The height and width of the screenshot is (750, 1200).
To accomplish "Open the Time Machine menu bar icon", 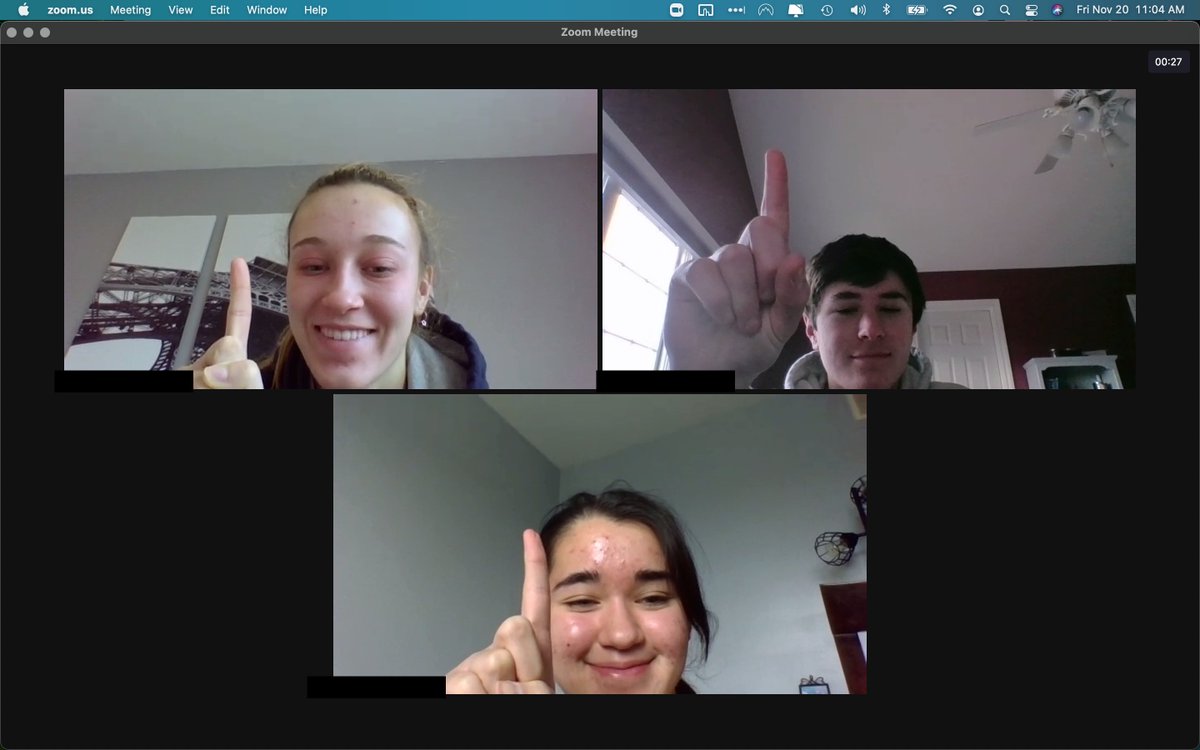I will 827,10.
